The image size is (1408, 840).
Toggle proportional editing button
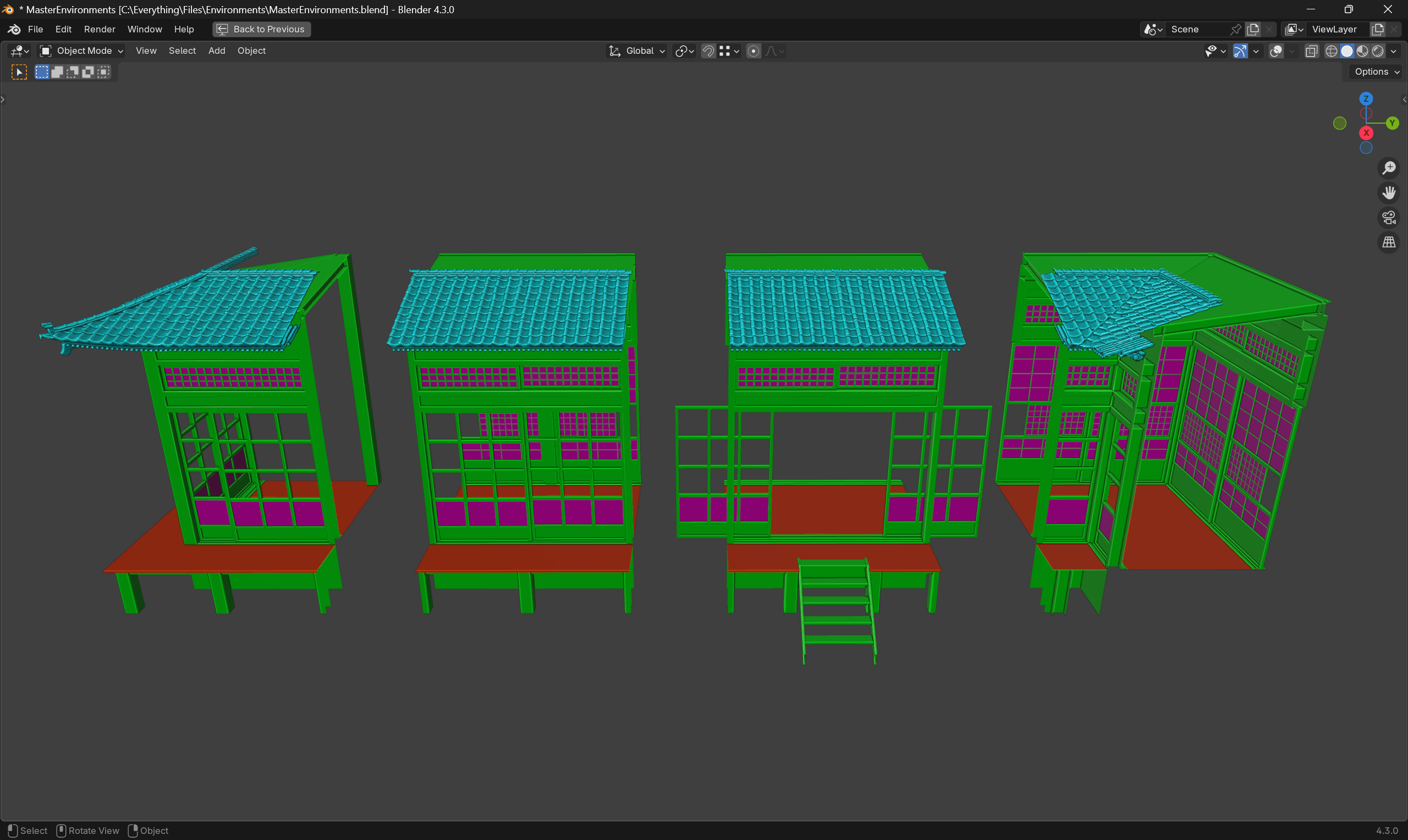tap(753, 51)
